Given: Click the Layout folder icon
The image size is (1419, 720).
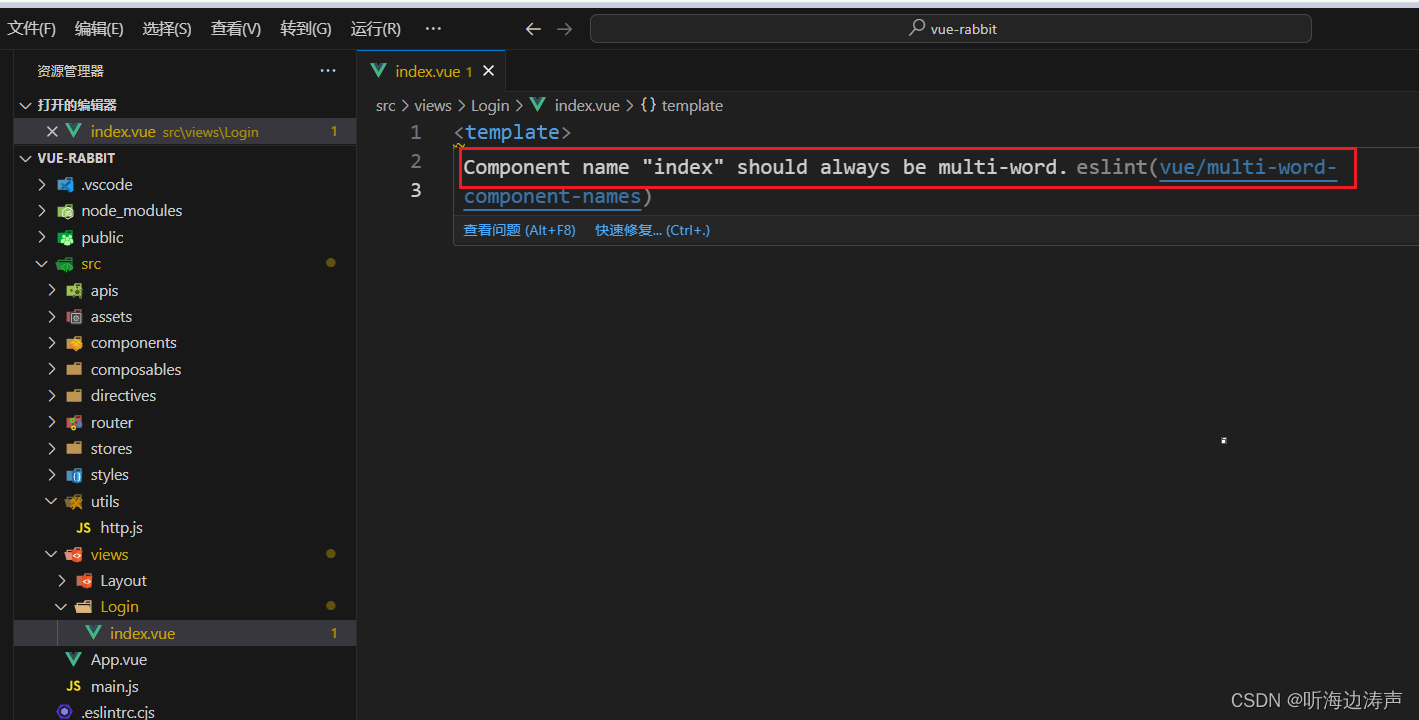Looking at the screenshot, I should pos(84,581).
